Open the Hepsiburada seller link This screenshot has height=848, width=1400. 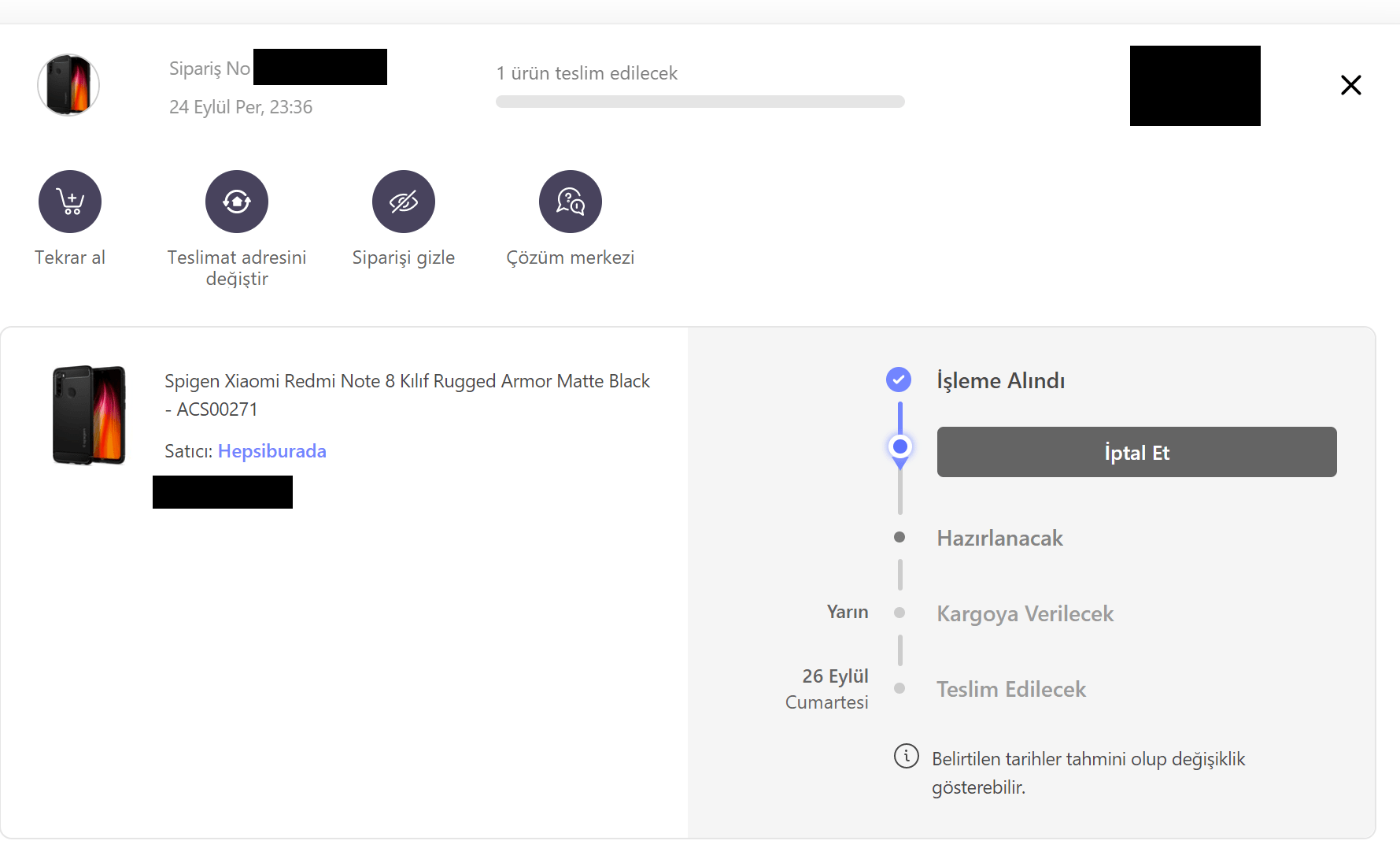272,451
